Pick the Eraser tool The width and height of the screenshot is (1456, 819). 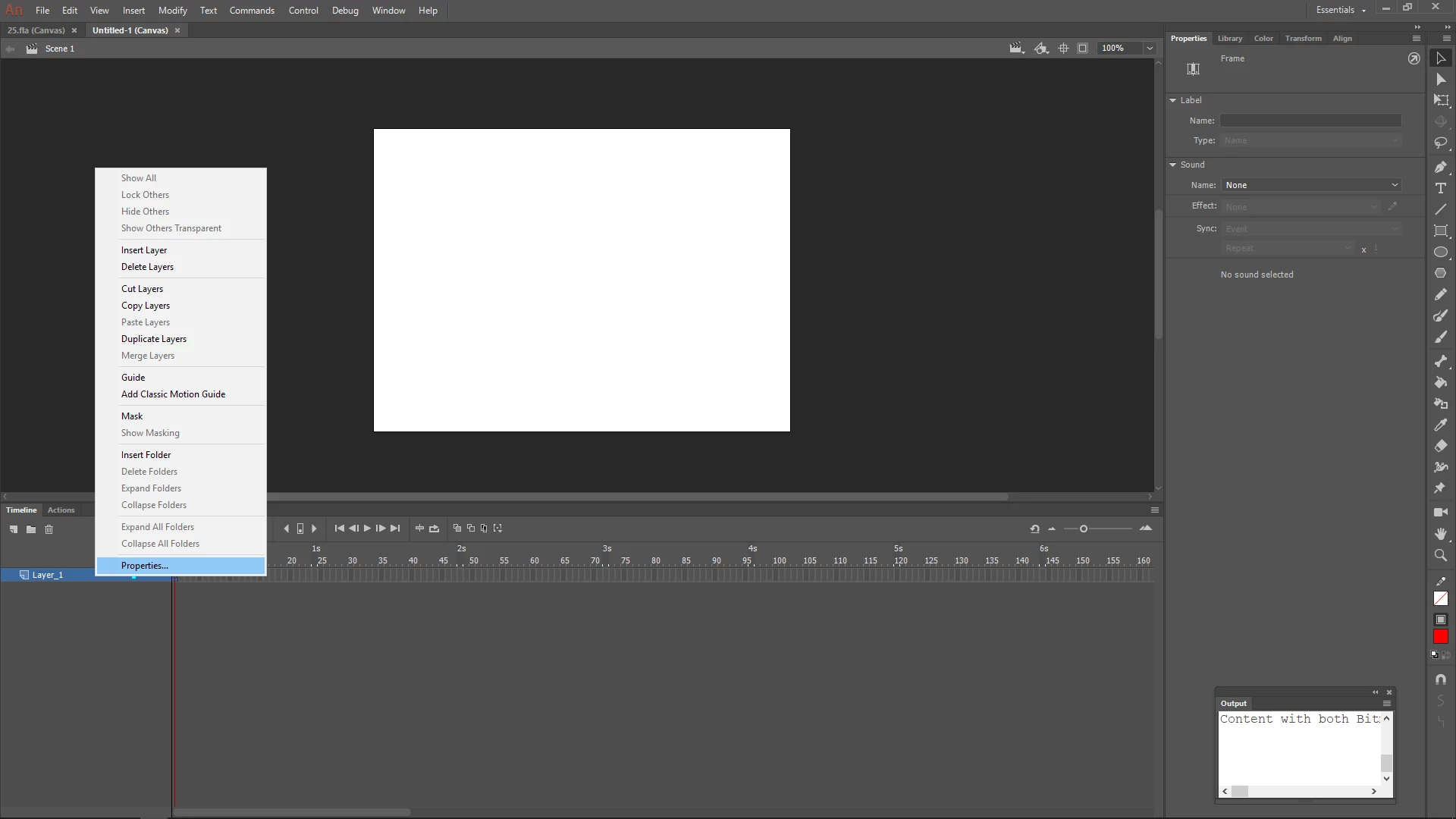coord(1441,446)
